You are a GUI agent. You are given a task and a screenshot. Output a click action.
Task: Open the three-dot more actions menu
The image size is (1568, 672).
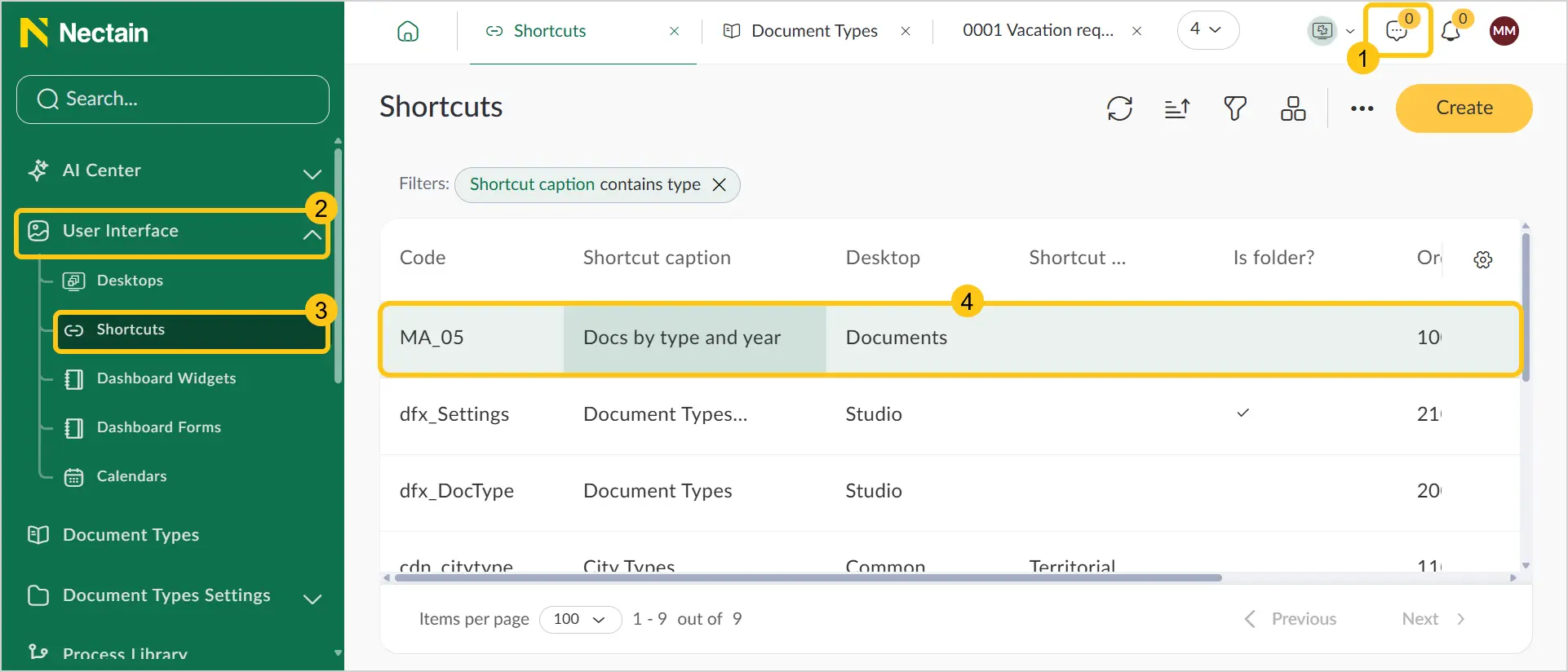1362,108
